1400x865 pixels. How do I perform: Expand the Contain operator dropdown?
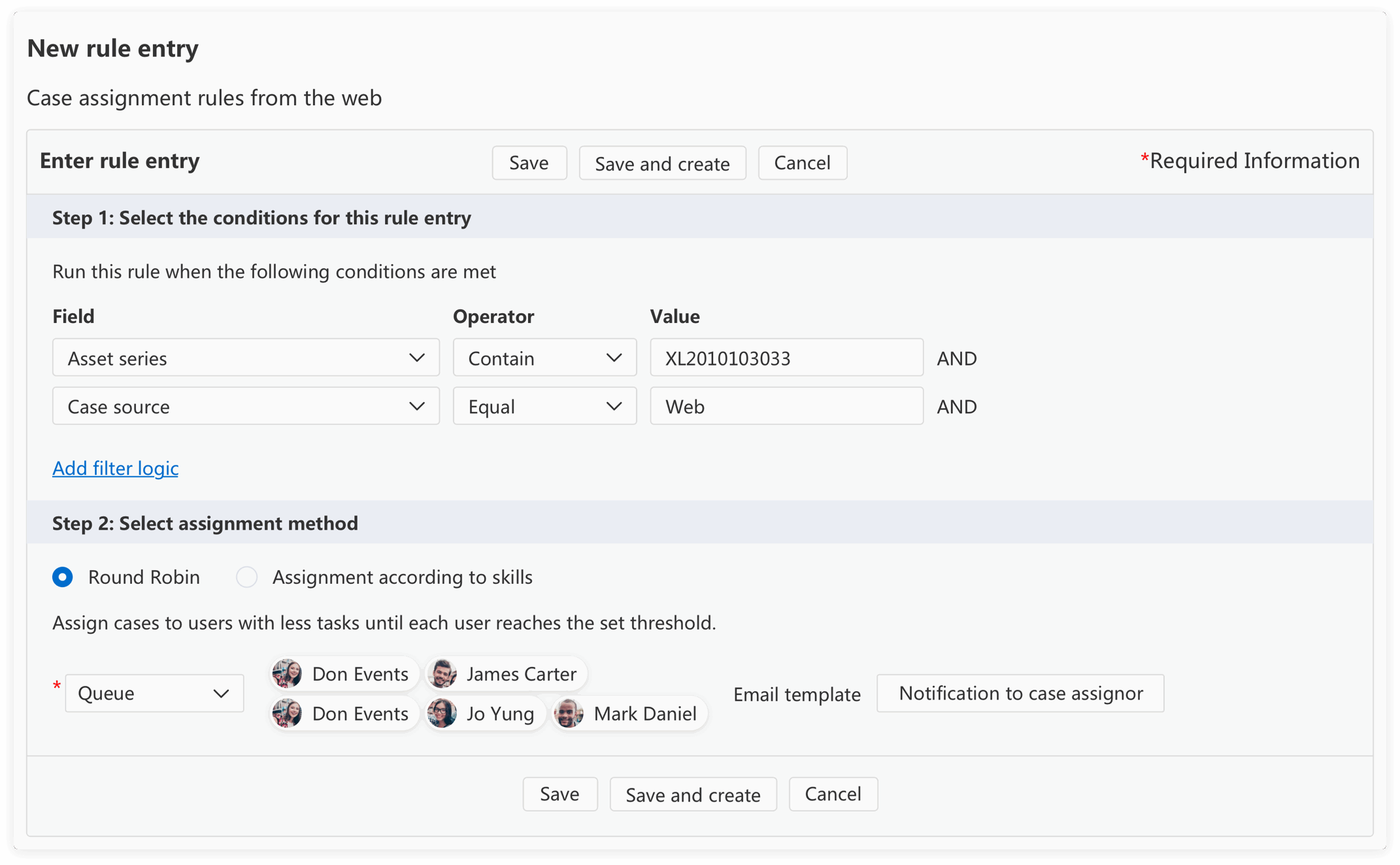[x=544, y=358]
